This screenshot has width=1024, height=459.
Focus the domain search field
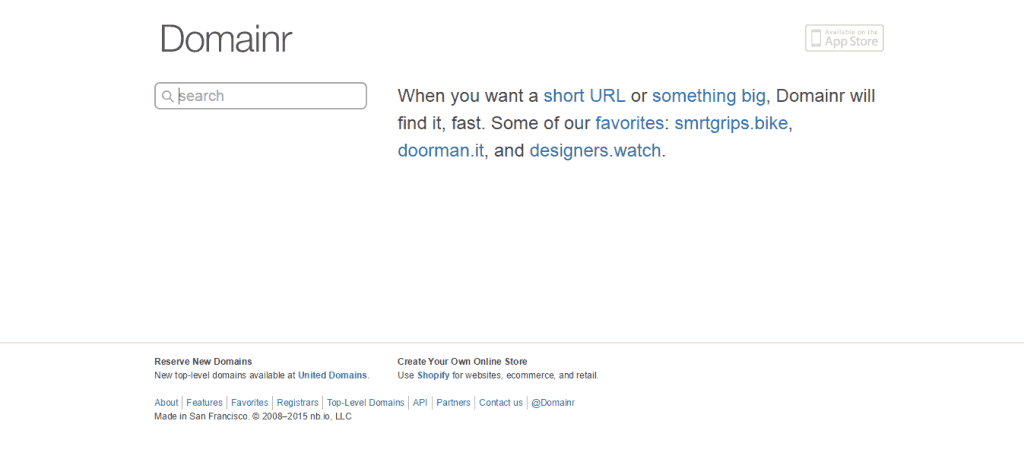(261, 96)
